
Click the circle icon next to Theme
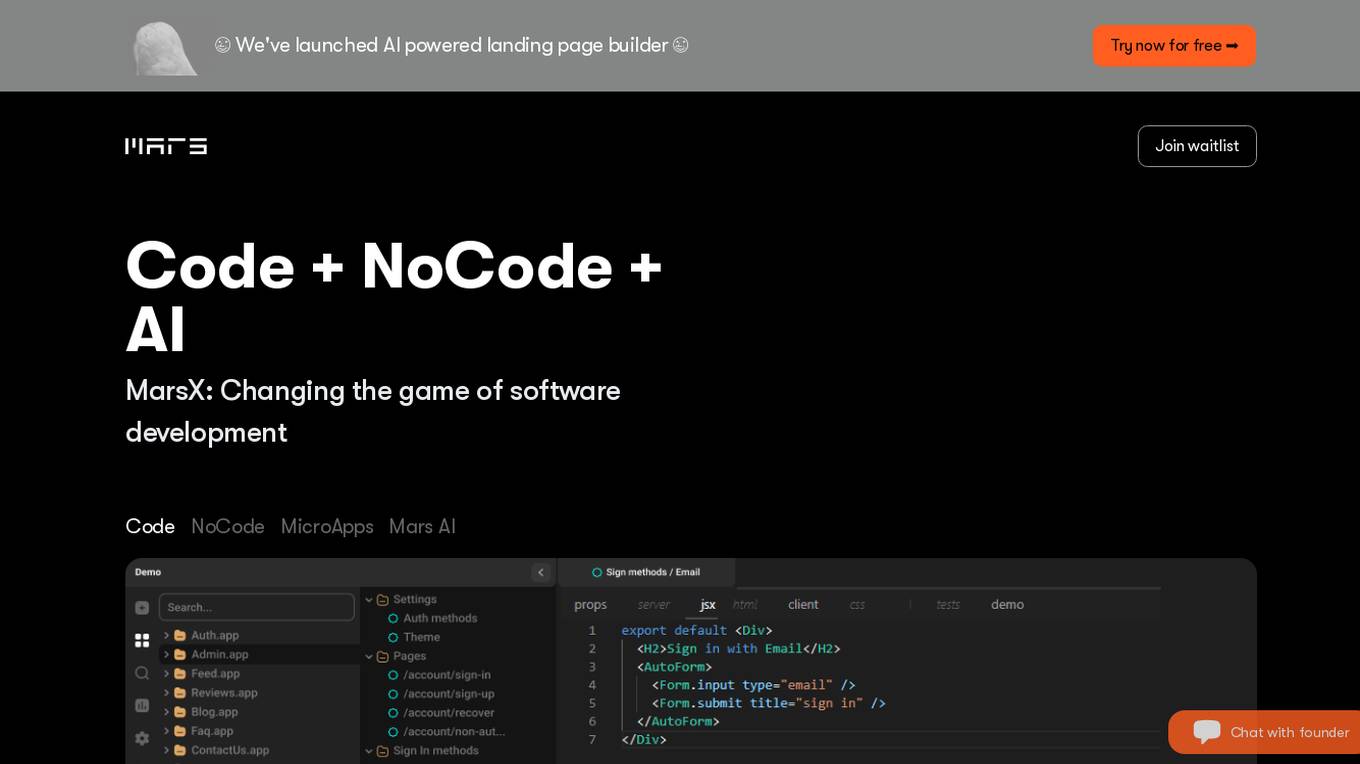click(393, 638)
